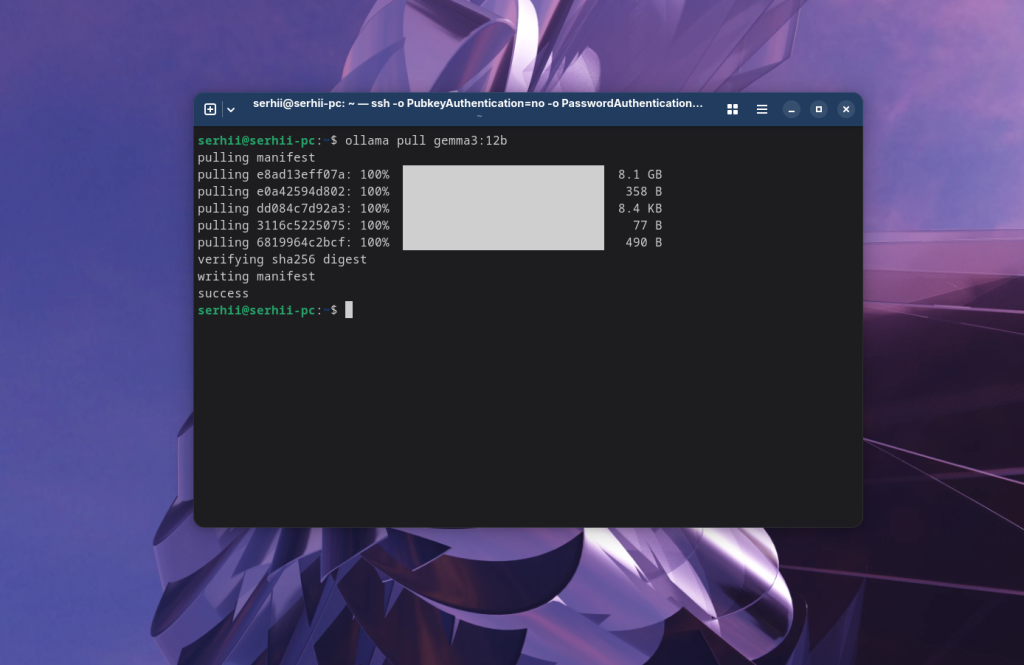Click the "77 B" size value
The height and width of the screenshot is (665, 1024).
[647, 225]
